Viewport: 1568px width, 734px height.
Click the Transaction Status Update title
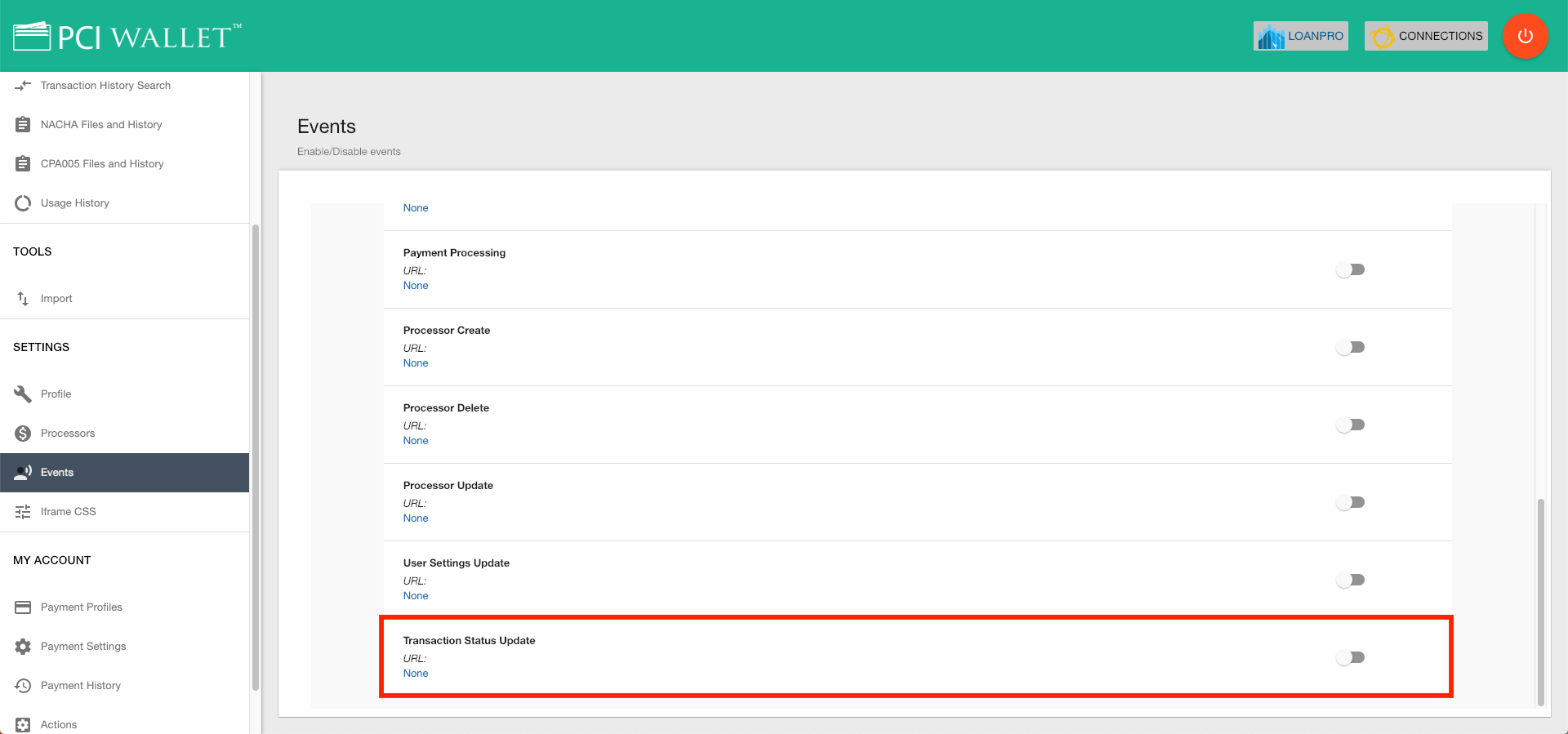pos(470,640)
